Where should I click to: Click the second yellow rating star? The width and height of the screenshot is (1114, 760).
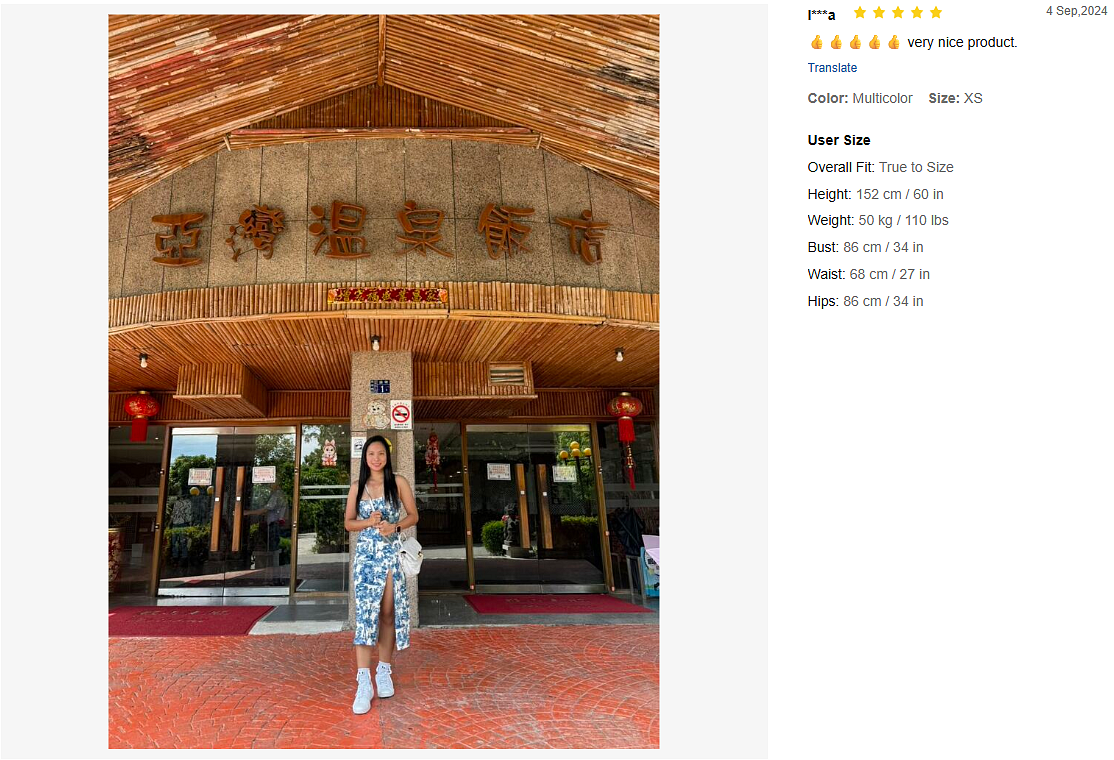879,12
